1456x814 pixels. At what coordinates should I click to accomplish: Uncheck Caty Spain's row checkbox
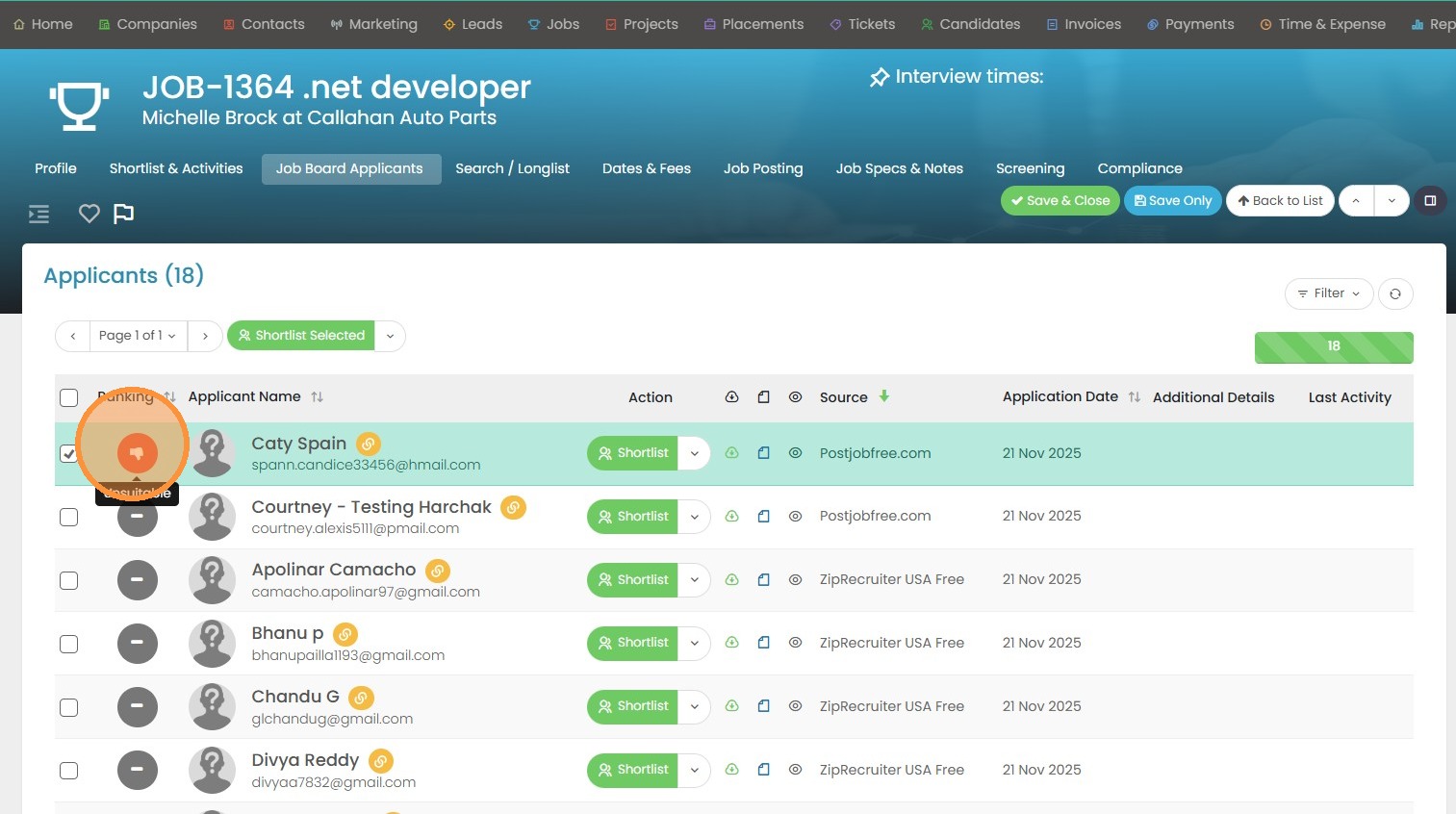click(x=68, y=453)
